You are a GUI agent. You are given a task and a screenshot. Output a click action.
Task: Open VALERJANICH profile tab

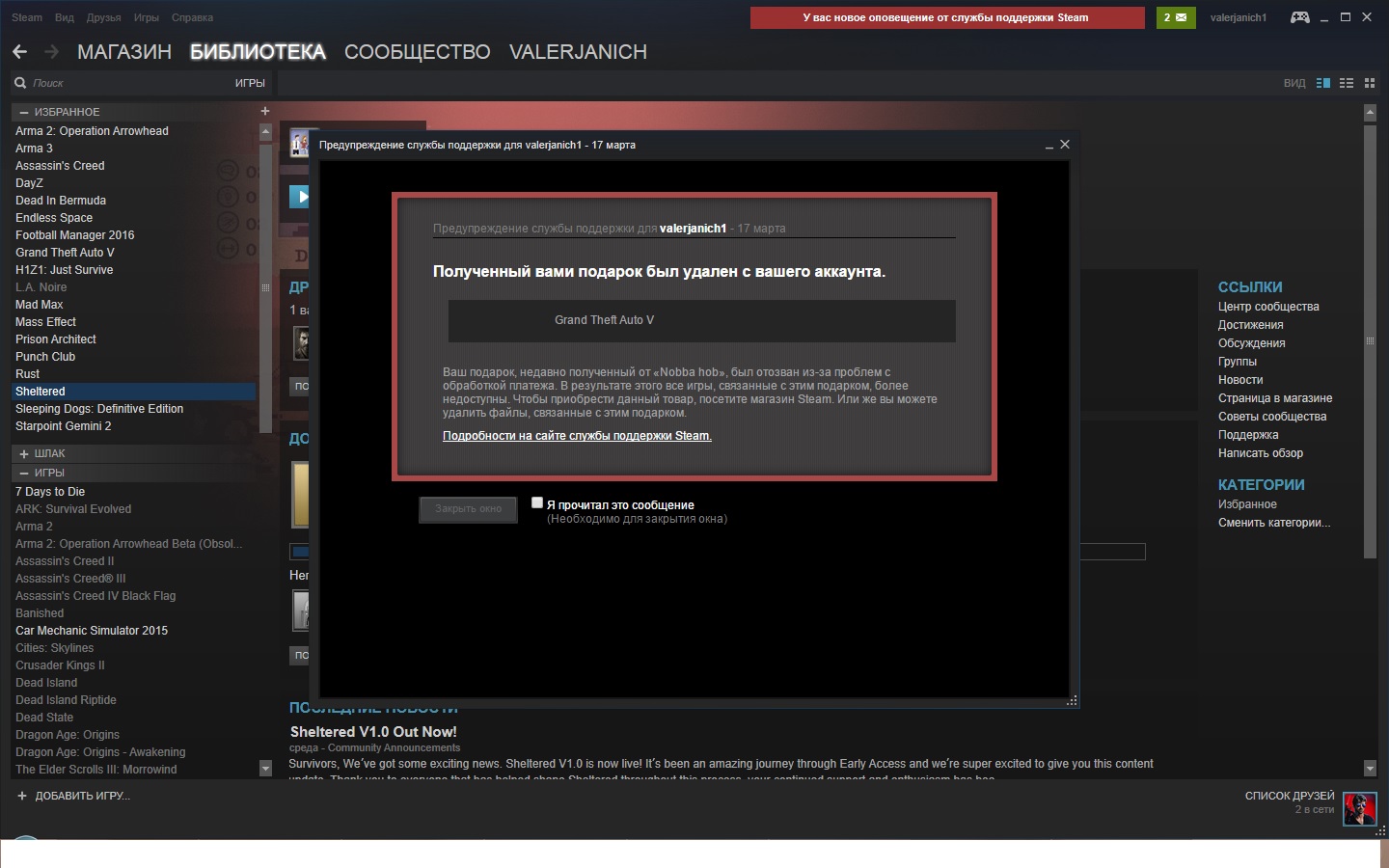point(578,52)
